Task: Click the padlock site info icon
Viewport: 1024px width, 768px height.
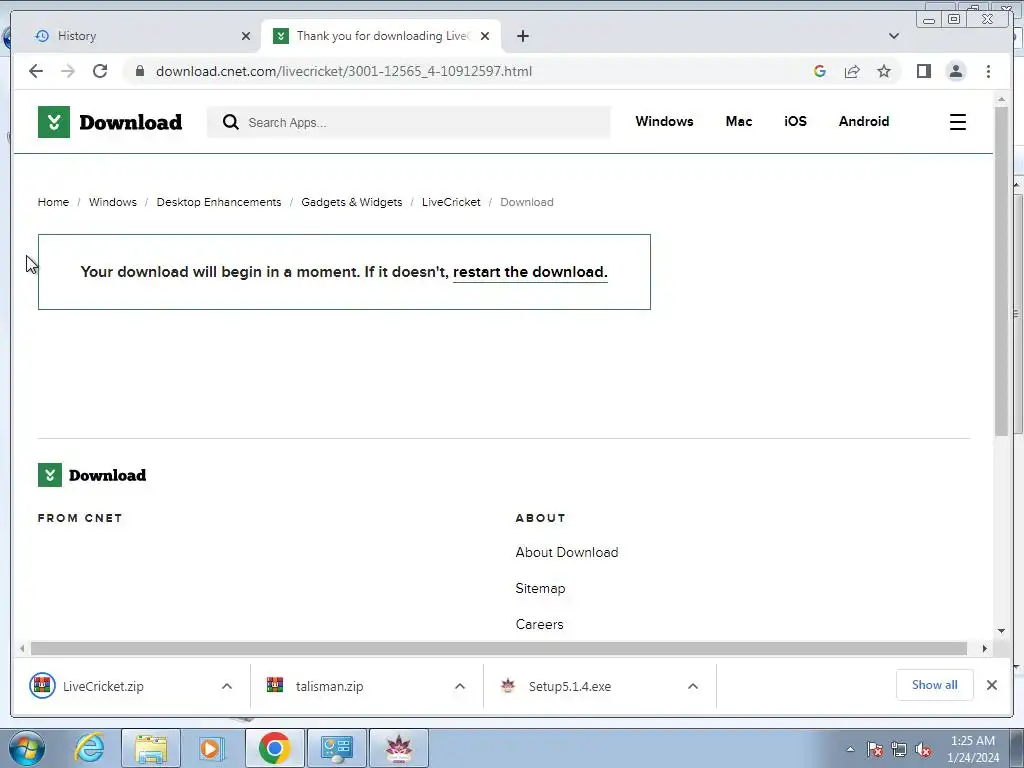Action: pyautogui.click(x=140, y=71)
